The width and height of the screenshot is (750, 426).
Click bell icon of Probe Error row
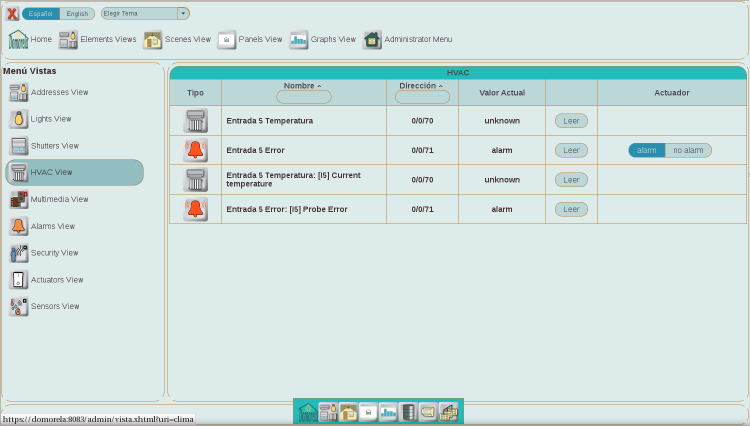(196, 209)
